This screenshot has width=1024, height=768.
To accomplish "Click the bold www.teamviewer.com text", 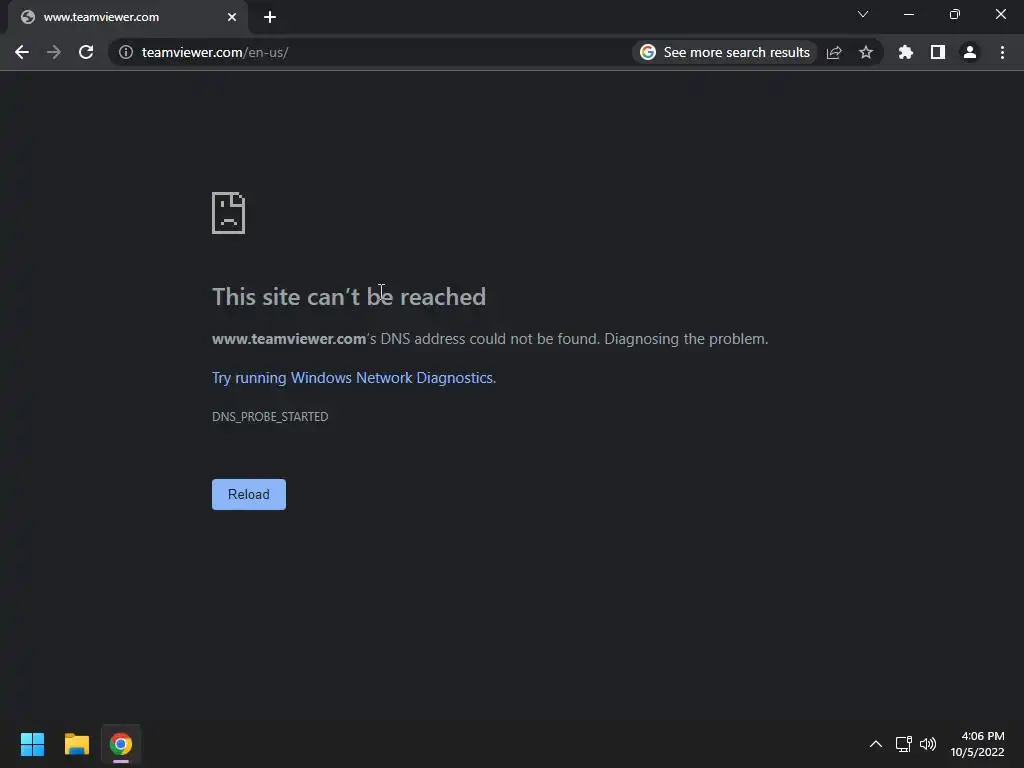I will (289, 339).
